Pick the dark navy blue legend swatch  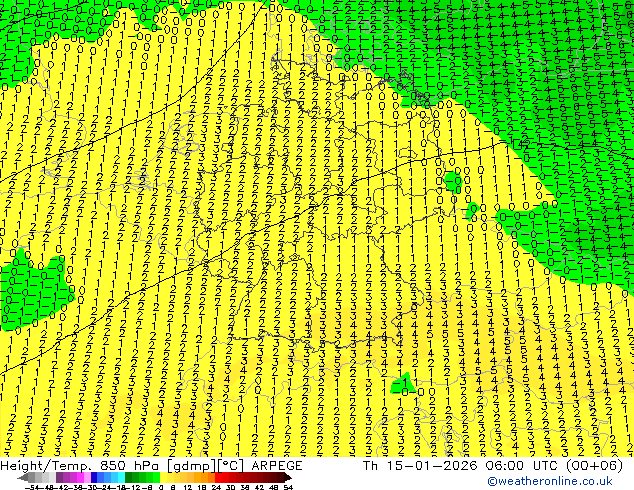coord(94,478)
